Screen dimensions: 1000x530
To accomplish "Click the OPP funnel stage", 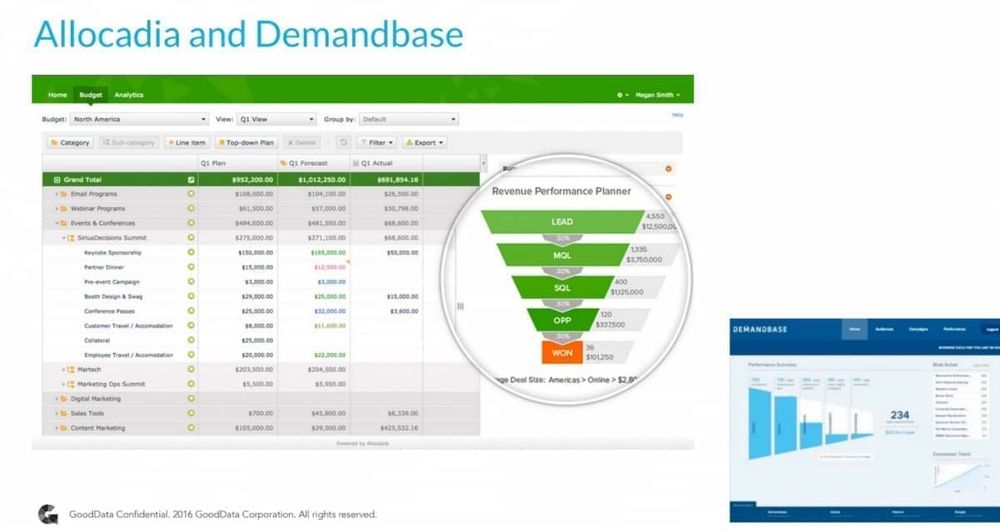I will (562, 320).
